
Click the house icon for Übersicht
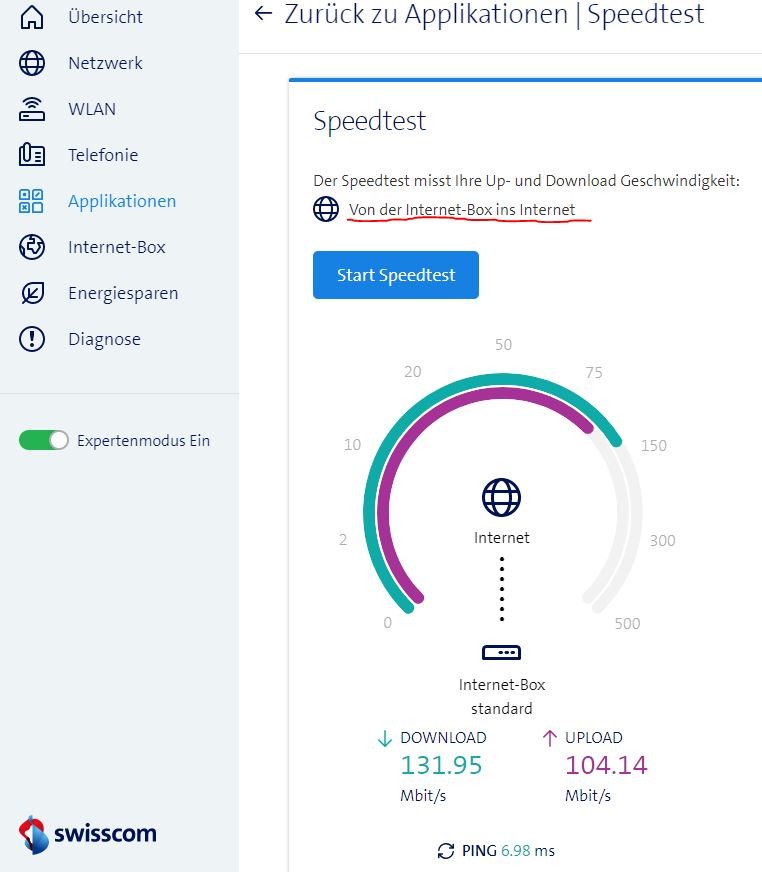[32, 17]
